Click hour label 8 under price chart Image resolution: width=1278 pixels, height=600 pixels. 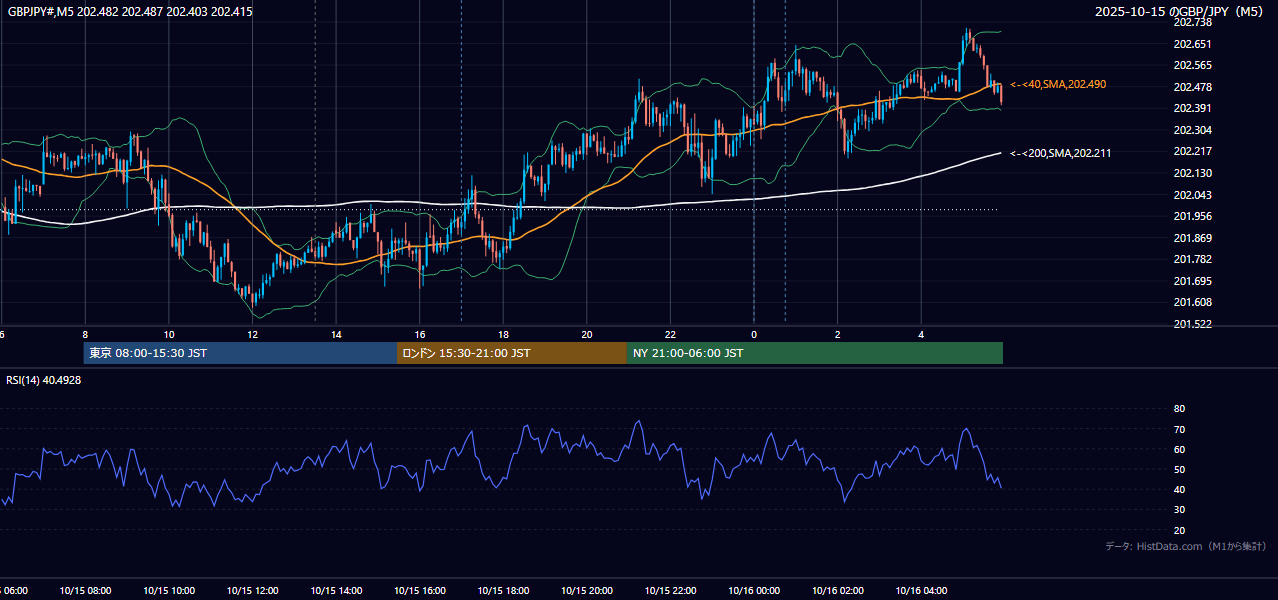pyautogui.click(x=85, y=335)
